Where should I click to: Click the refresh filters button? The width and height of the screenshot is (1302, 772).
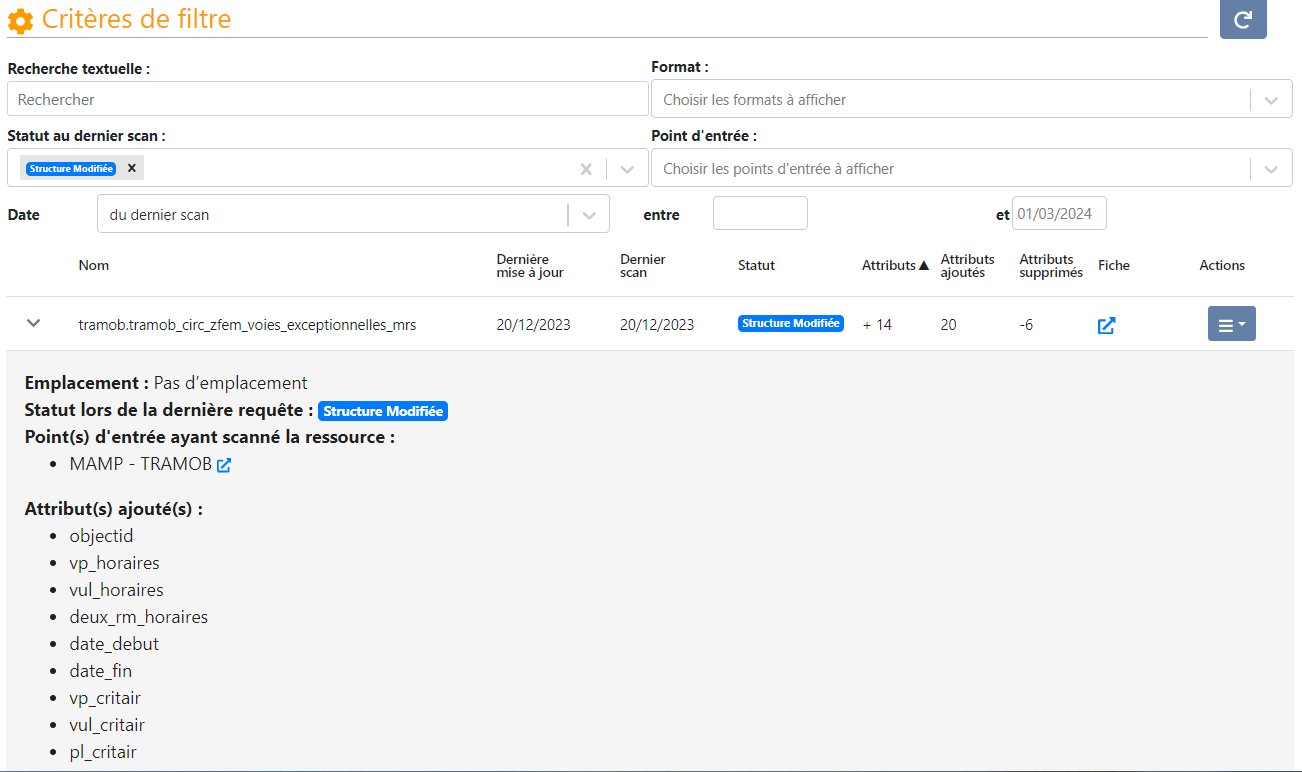pos(1243,20)
